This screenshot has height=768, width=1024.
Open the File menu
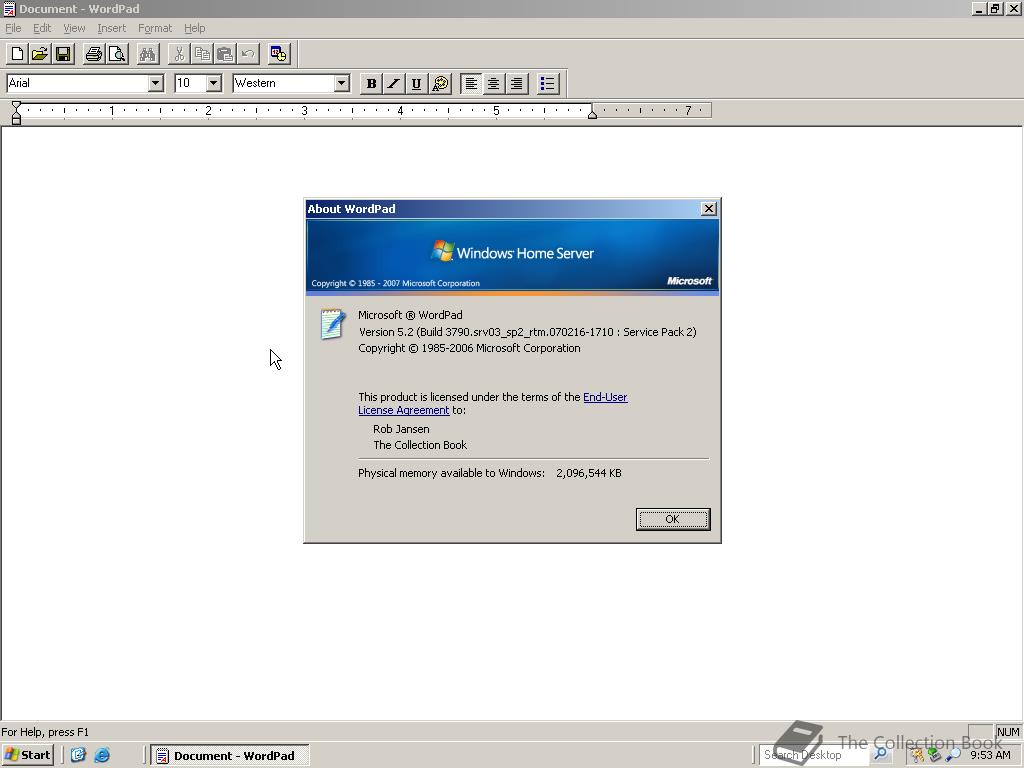(13, 28)
